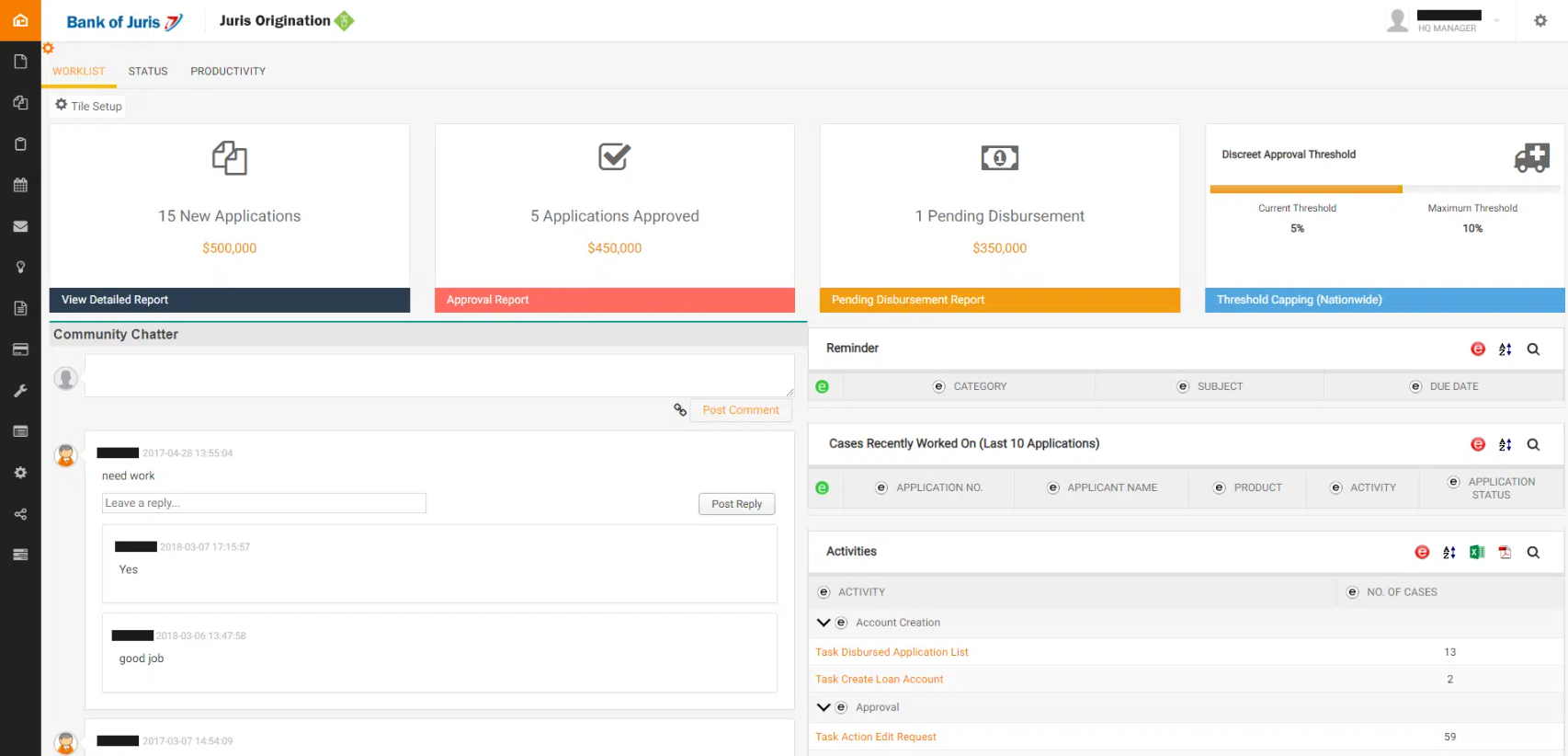Viewport: 1568px width, 756px height.
Task: Collapse the Account Creation group
Action: (x=824, y=623)
